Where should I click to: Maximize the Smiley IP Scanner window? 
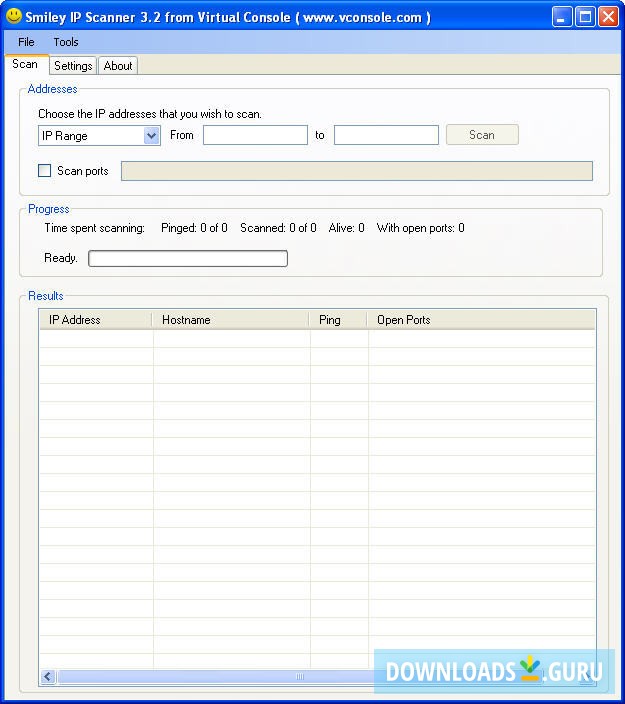tap(585, 17)
